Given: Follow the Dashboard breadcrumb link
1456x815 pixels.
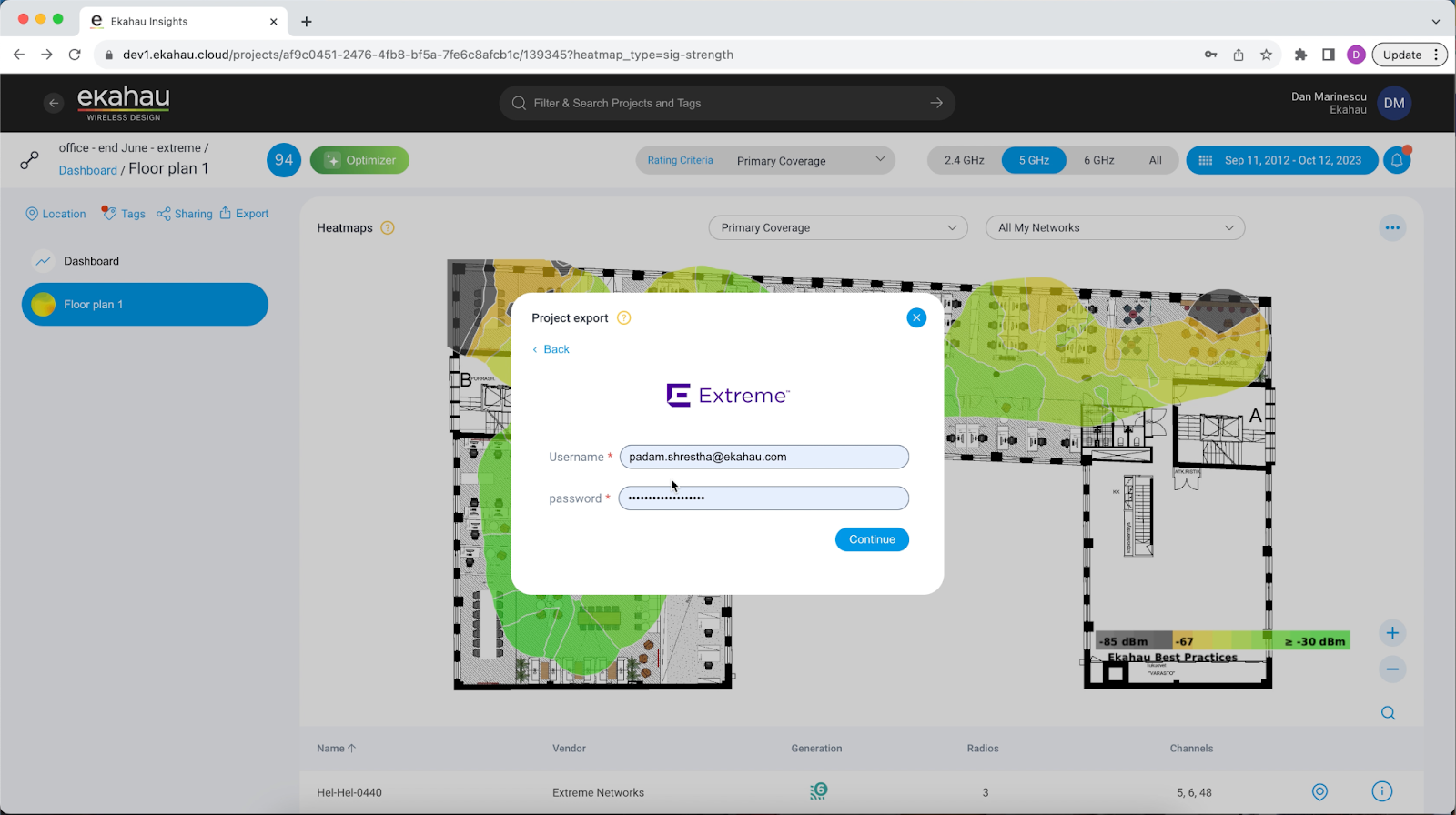Looking at the screenshot, I should (88, 170).
